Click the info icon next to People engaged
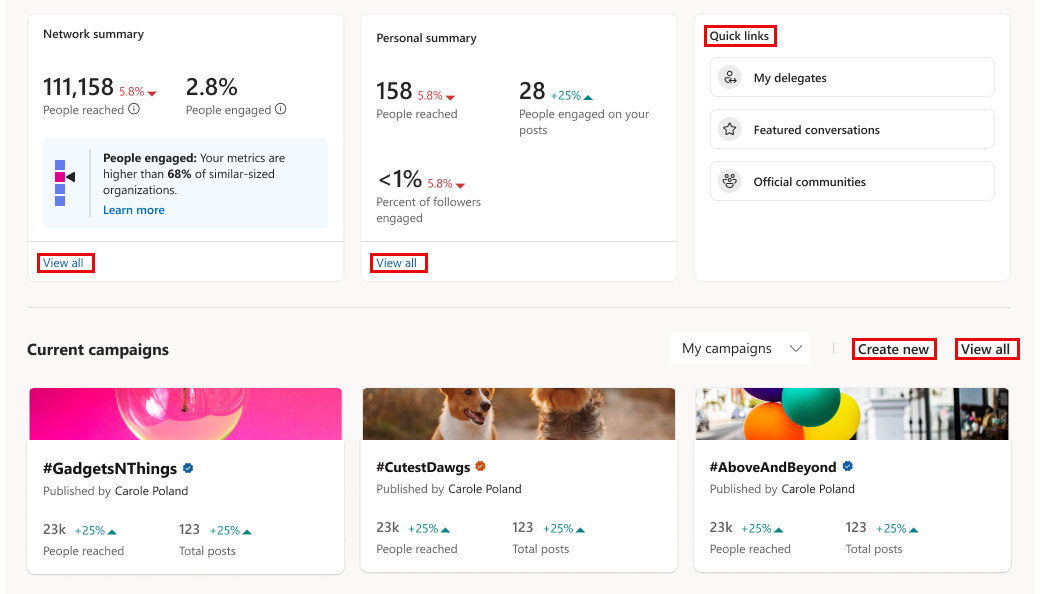The height and width of the screenshot is (594, 1040). point(281,109)
